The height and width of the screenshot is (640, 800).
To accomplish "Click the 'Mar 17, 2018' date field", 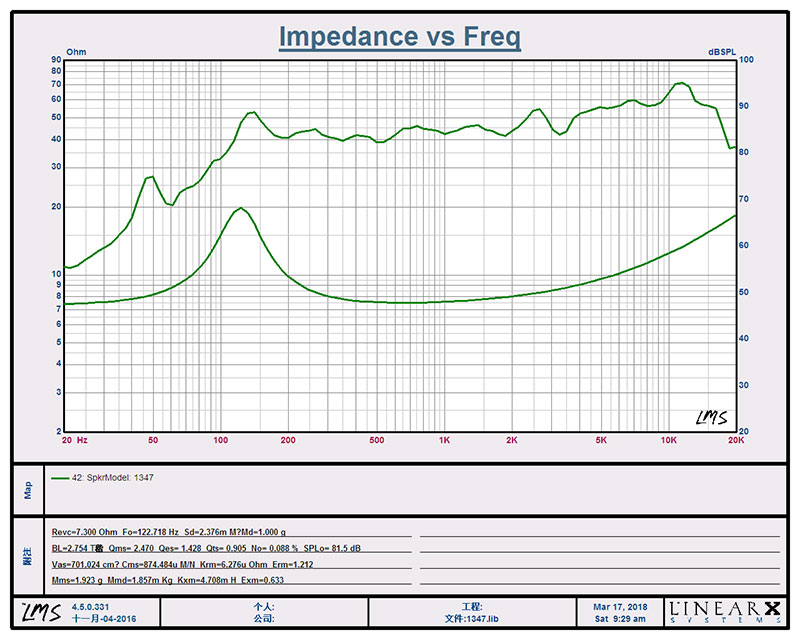I will (622, 606).
